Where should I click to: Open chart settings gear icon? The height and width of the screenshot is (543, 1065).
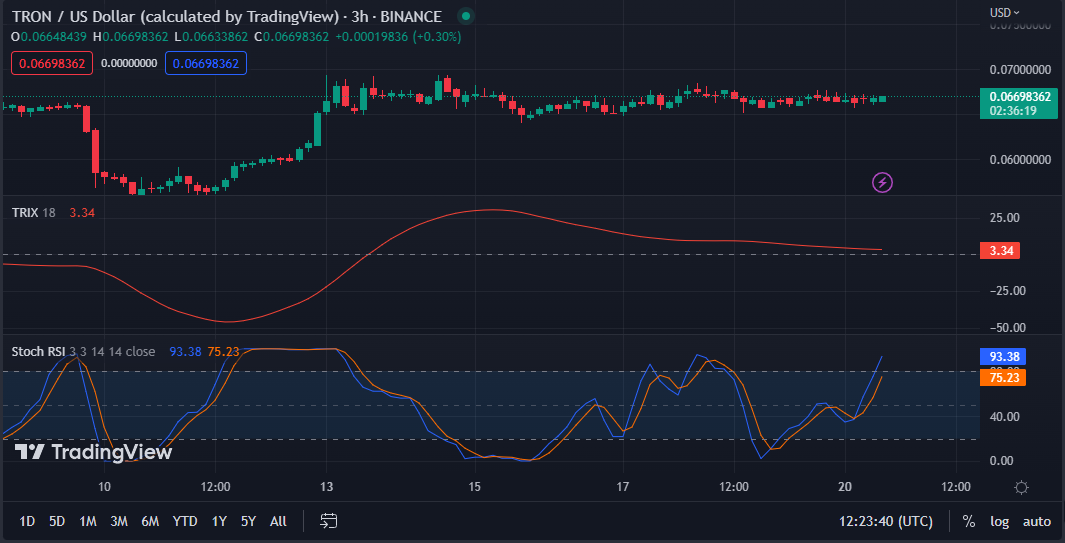coord(1021,487)
